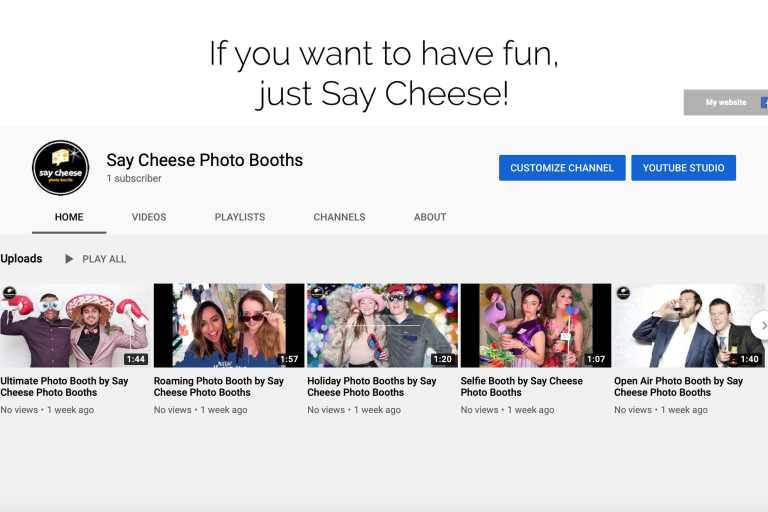The image size is (768, 512).
Task: Open the Holiday Photo Booths video thumbnail
Action: point(383,325)
